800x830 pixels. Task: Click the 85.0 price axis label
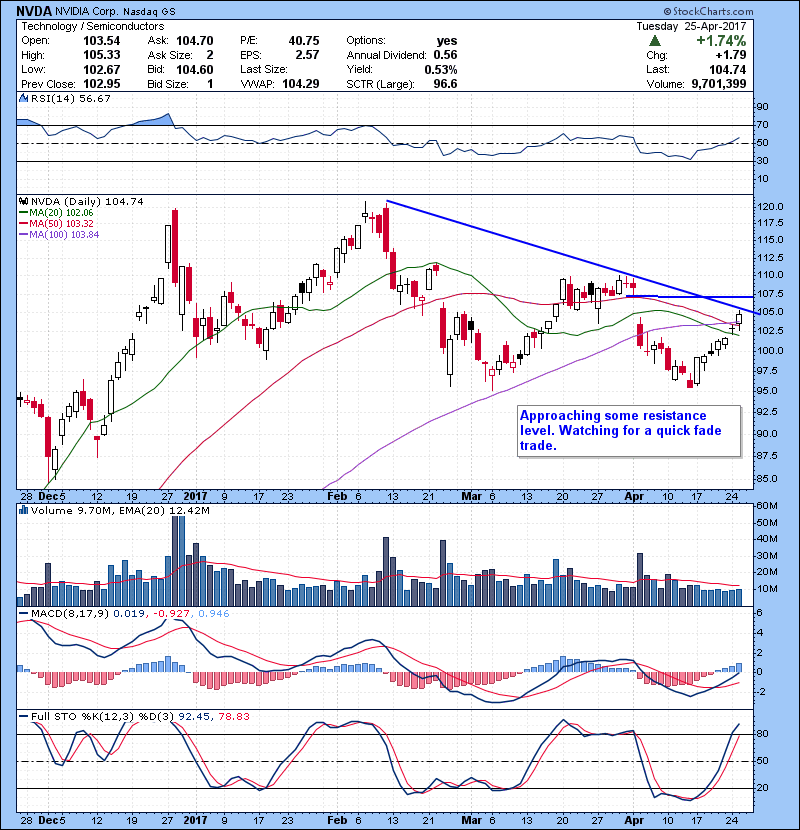768,479
